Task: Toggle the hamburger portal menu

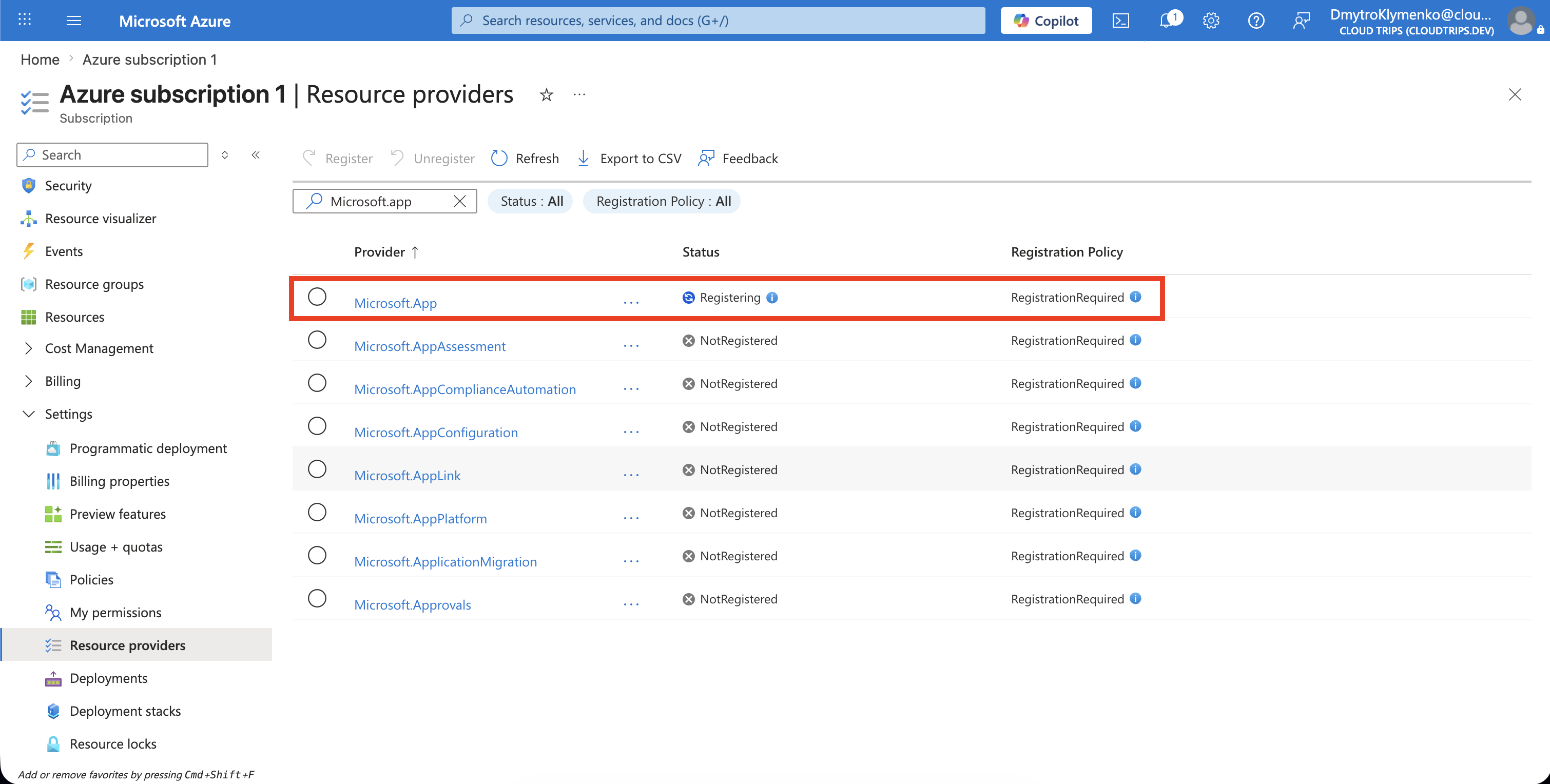Action: [73, 21]
